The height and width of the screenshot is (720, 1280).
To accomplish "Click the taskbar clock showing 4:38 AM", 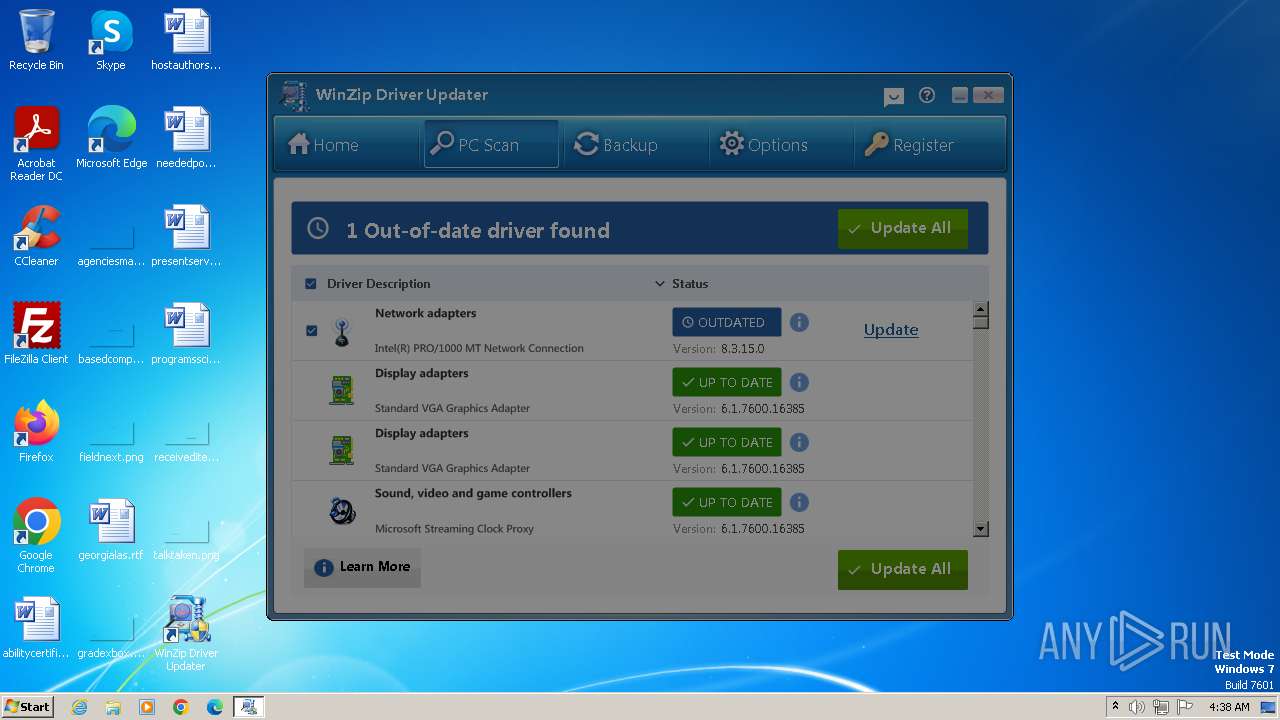I will (x=1229, y=707).
